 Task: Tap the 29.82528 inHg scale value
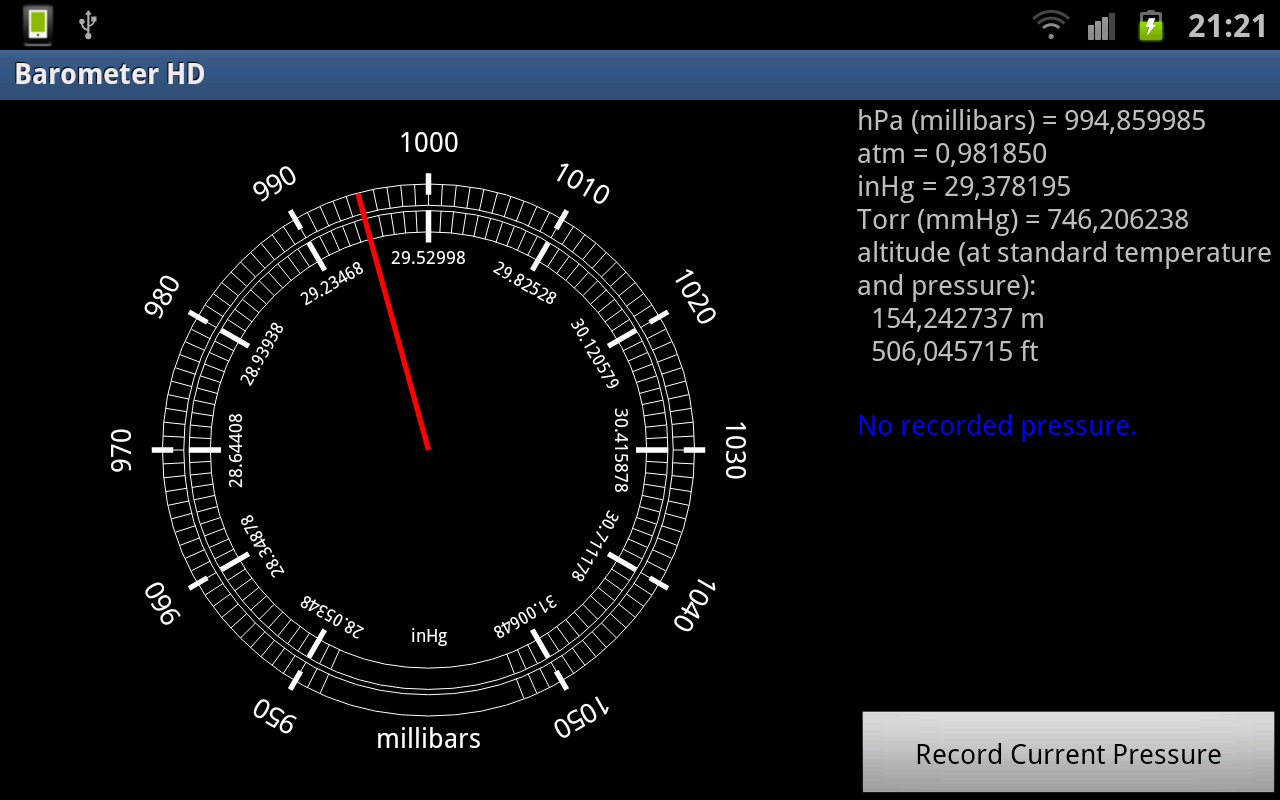point(525,283)
